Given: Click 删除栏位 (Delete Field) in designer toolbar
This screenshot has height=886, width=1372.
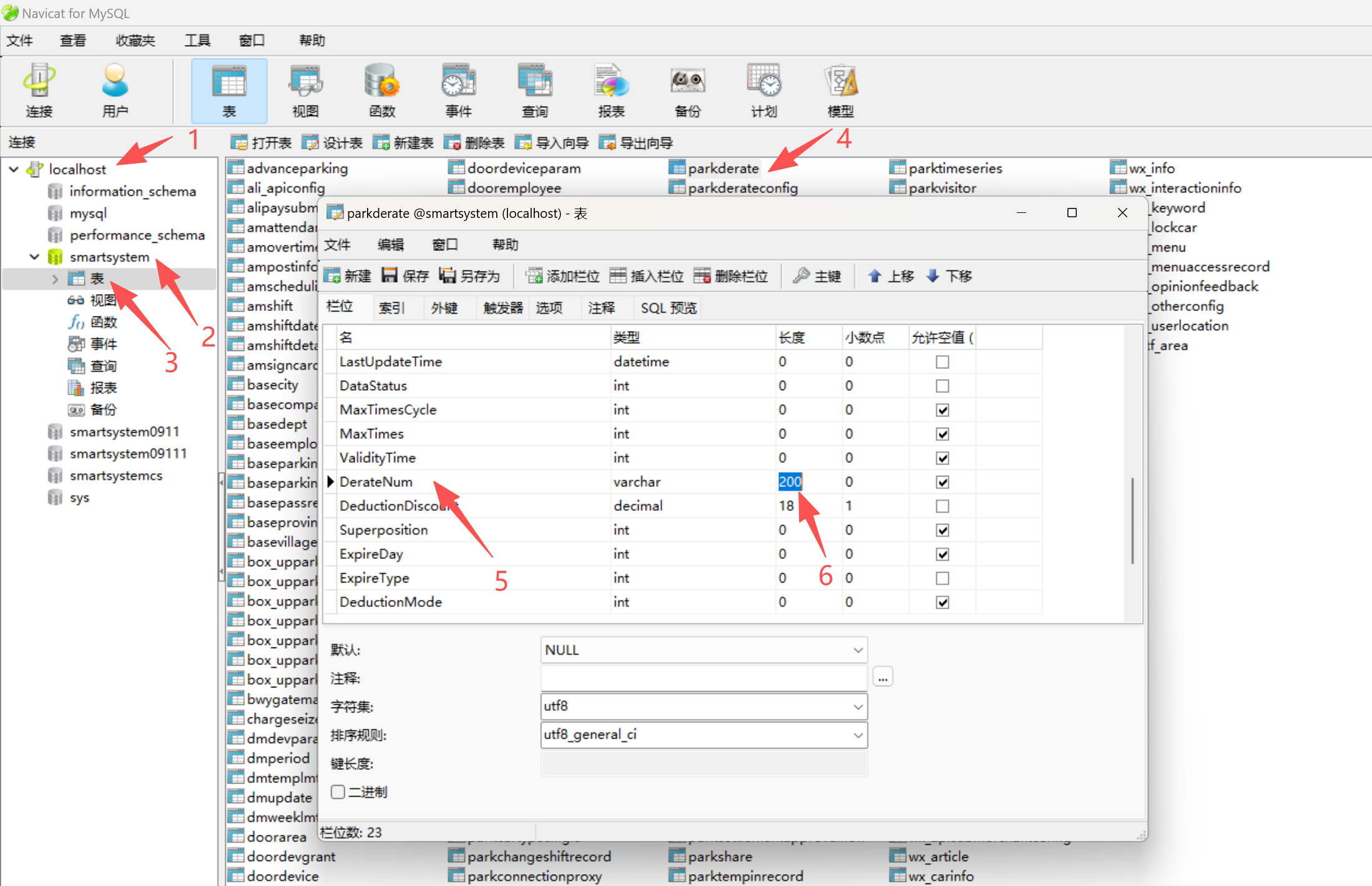Looking at the screenshot, I should coord(730,276).
